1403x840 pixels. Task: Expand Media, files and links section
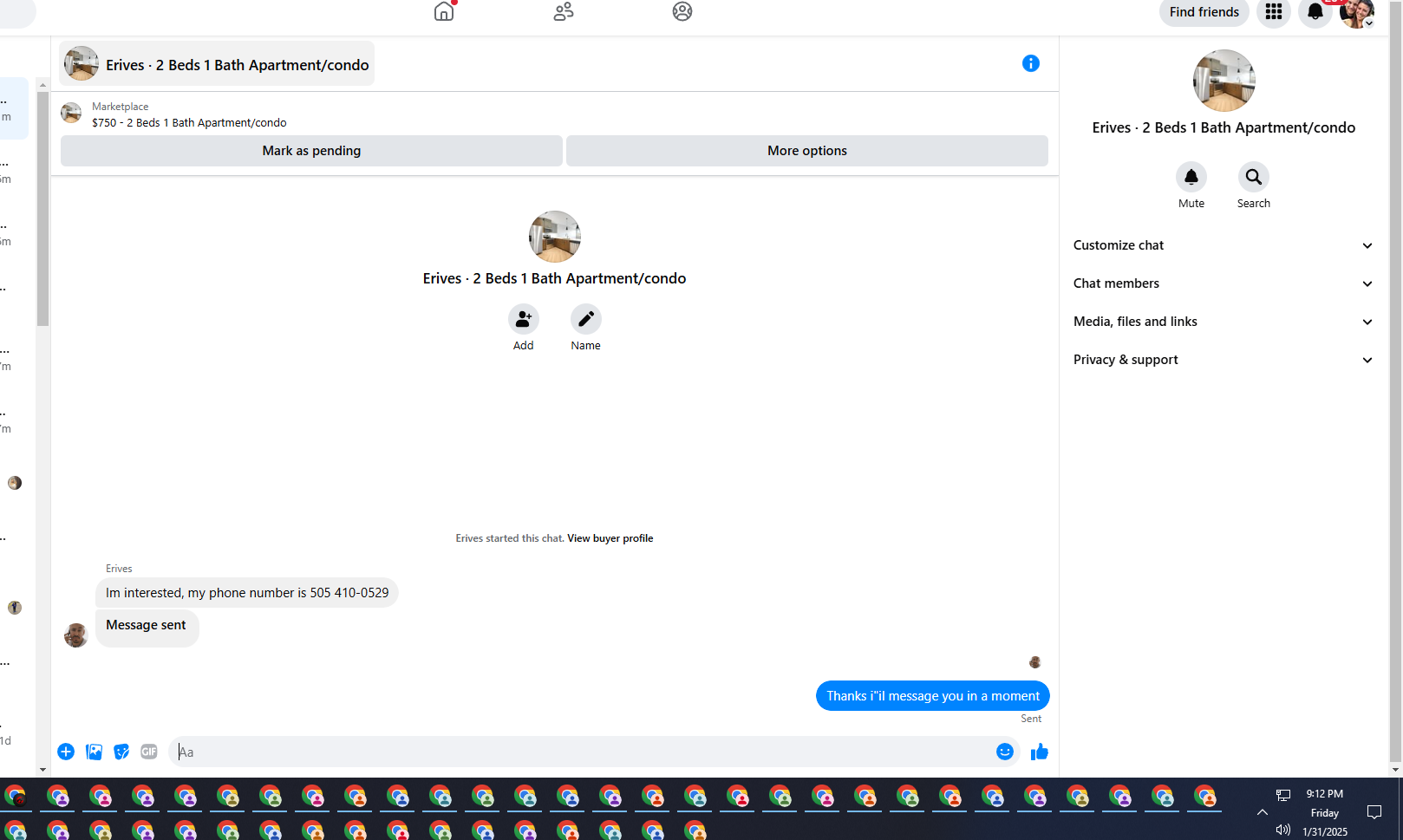coord(1224,322)
